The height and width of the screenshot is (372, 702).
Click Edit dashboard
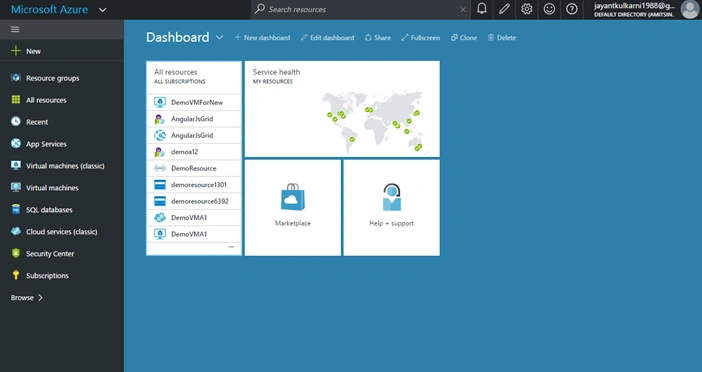(x=327, y=38)
